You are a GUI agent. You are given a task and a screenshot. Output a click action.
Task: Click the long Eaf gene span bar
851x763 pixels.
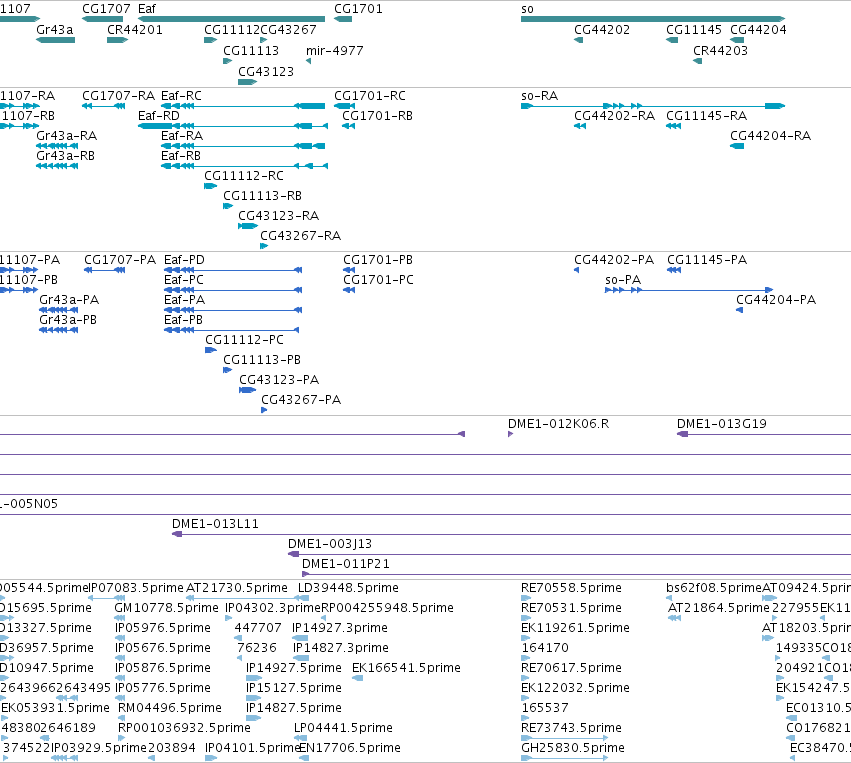coord(232,19)
